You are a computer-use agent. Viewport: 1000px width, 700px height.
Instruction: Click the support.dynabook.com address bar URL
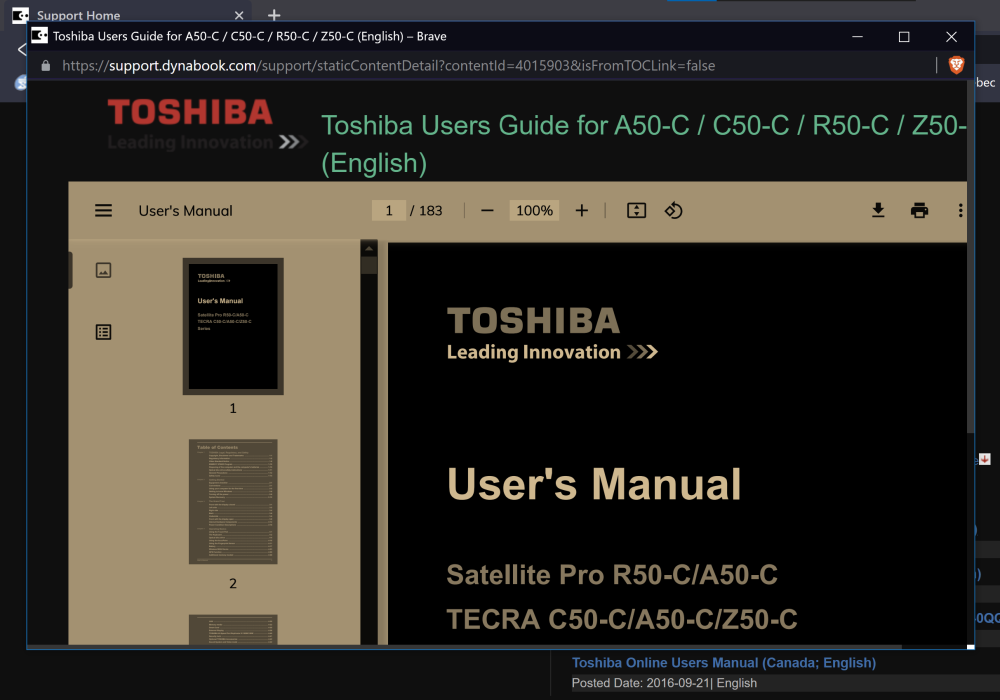[x=388, y=66]
